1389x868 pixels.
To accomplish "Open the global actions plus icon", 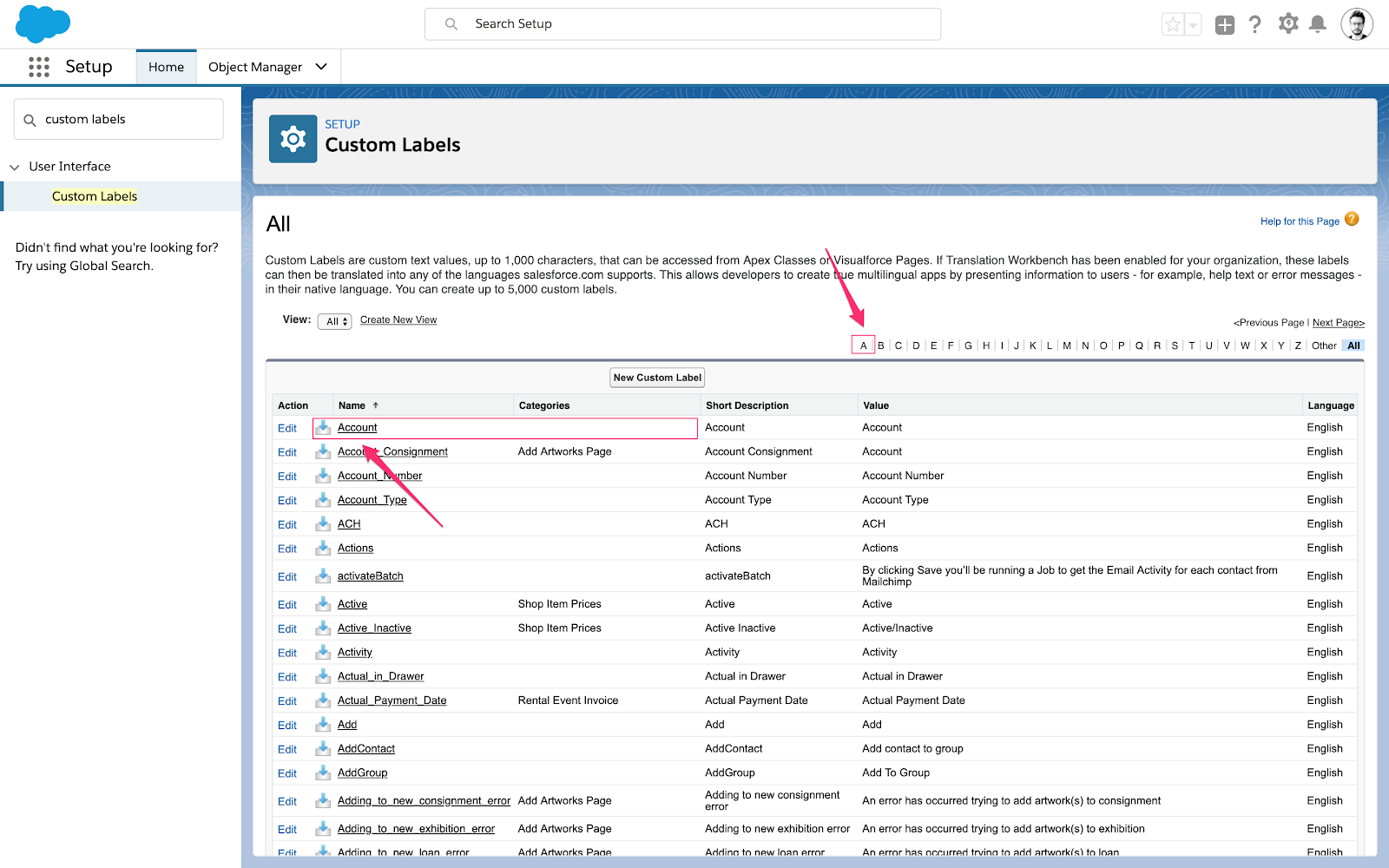I will [1225, 25].
